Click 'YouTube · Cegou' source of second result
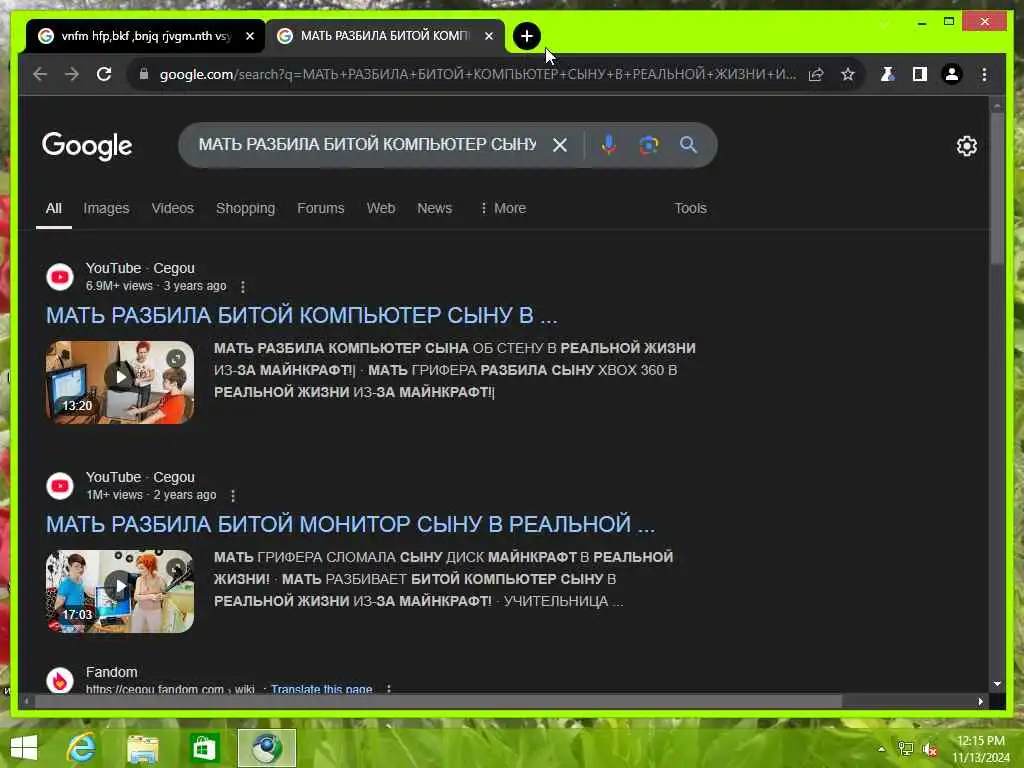The height and width of the screenshot is (768, 1024). 140,477
